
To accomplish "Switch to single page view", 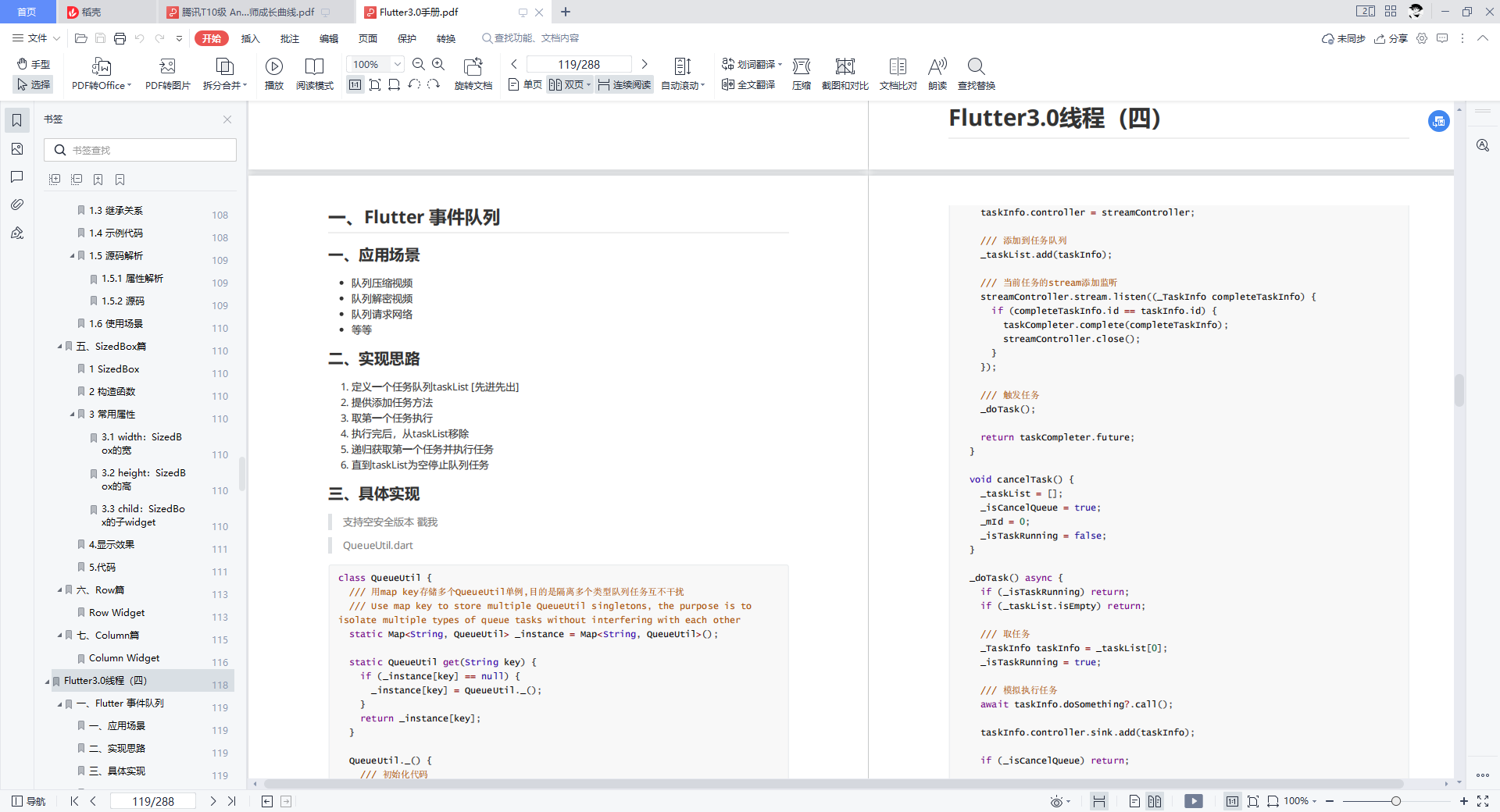I will pyautogui.click(x=525, y=84).
